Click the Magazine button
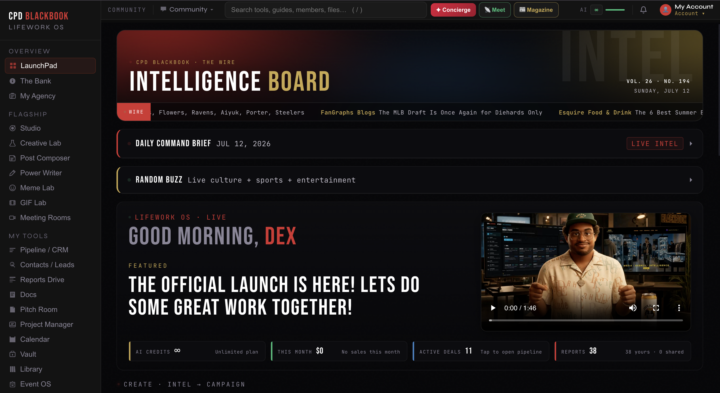This screenshot has height=393, width=720. click(536, 10)
